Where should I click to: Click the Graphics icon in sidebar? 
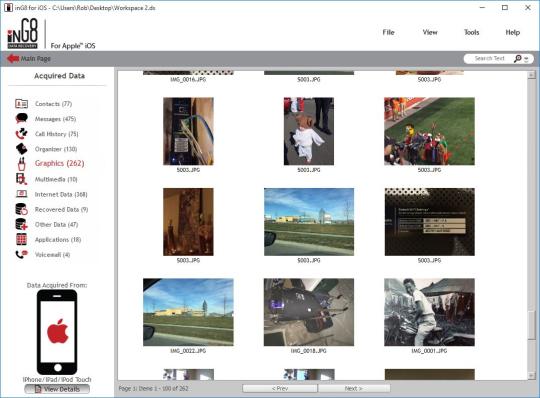coord(22,164)
